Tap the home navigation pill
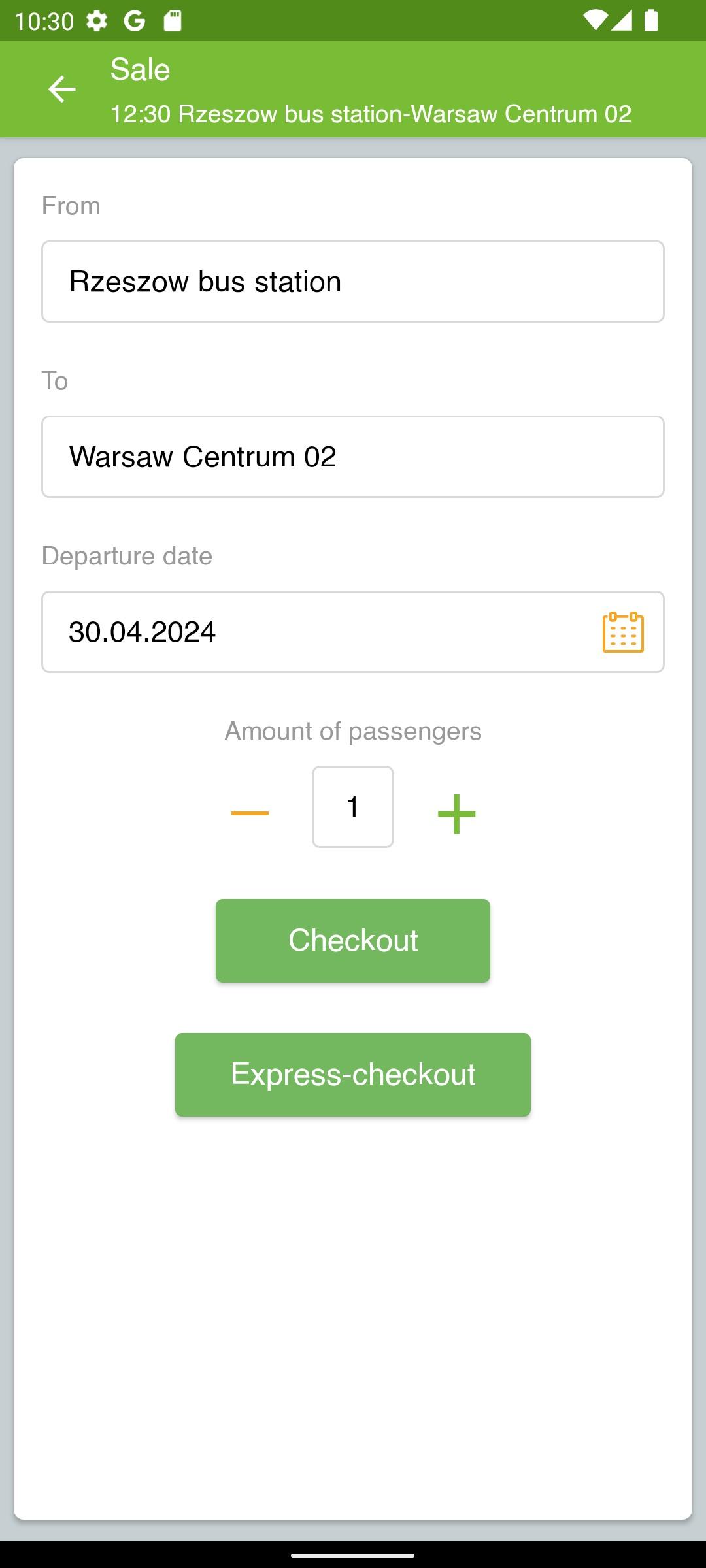The image size is (706, 1568). pos(353,1555)
